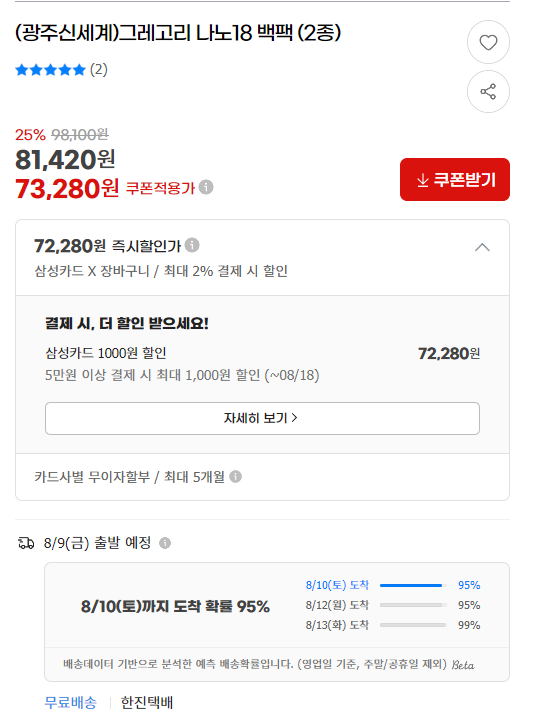Viewport: 535px width, 718px height.
Task: Open share options via share icon
Action: [488, 92]
